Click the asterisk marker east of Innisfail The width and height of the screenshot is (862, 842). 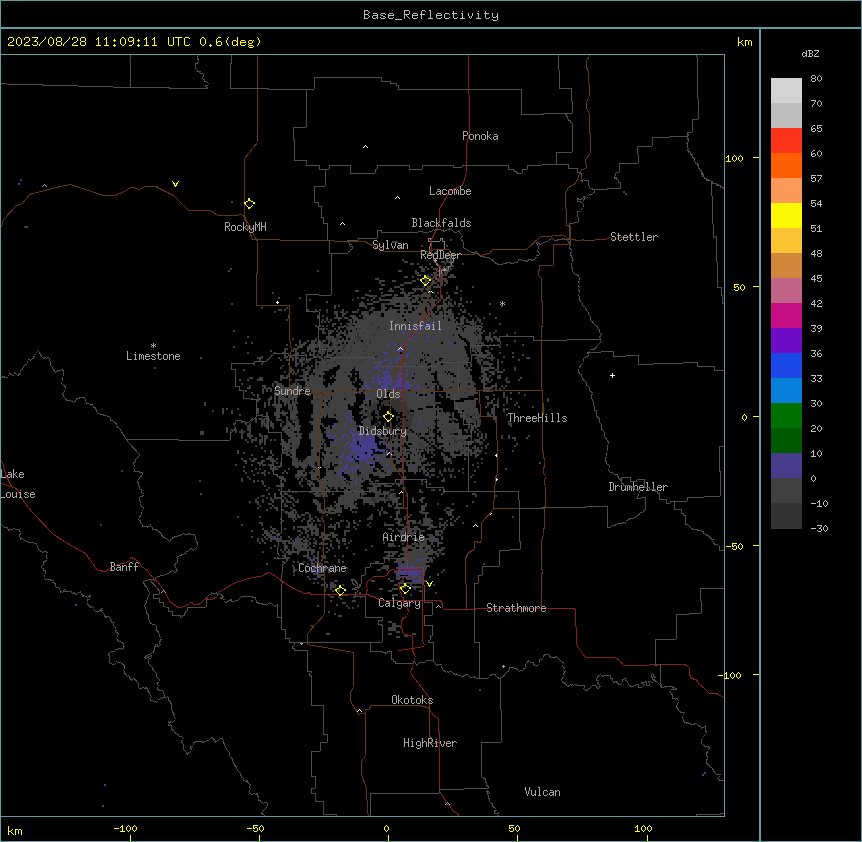(502, 303)
